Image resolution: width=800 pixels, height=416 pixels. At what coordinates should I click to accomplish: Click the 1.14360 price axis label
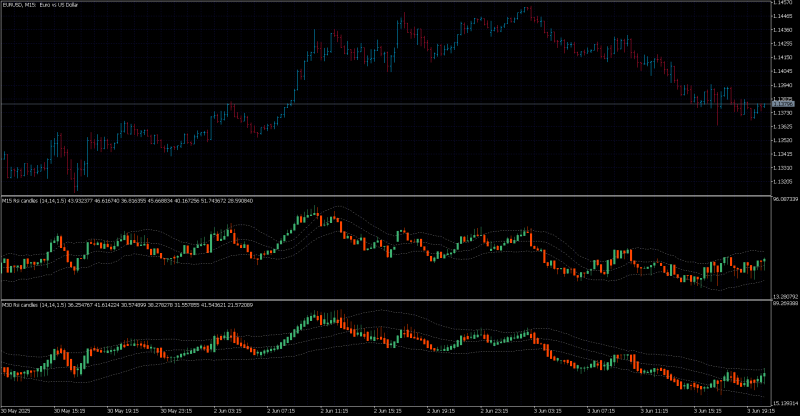(783, 30)
